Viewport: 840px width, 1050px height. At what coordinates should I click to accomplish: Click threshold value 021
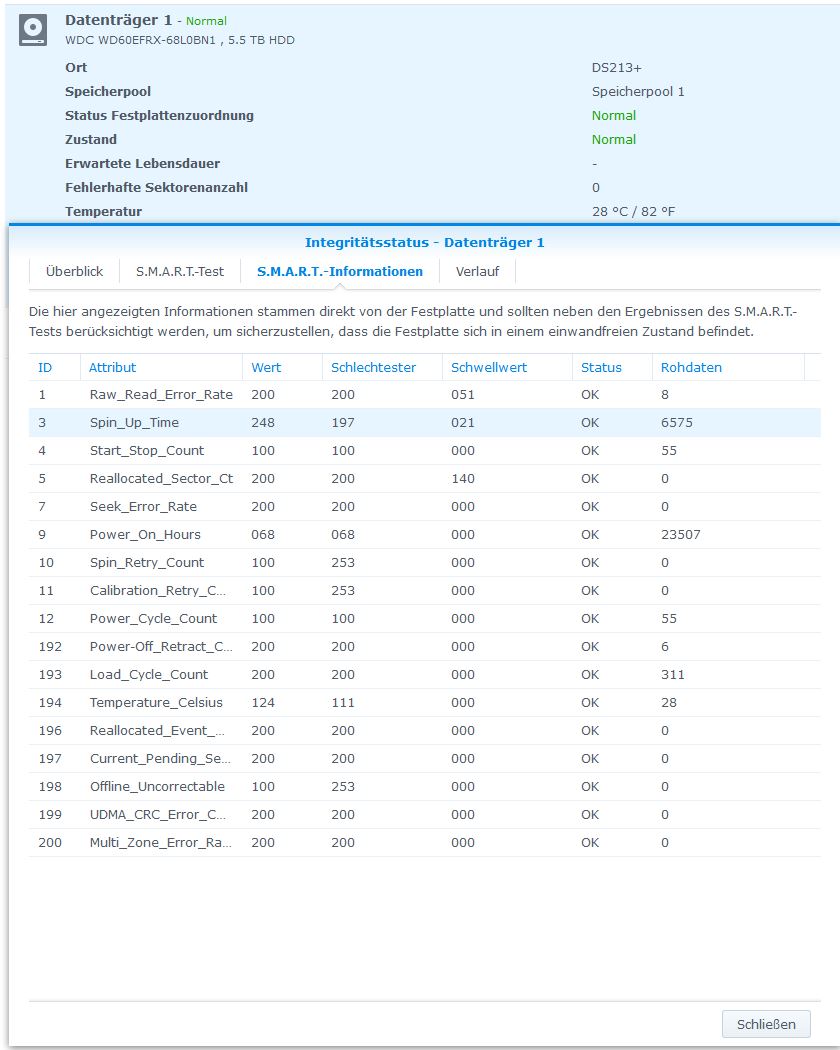[x=463, y=423]
